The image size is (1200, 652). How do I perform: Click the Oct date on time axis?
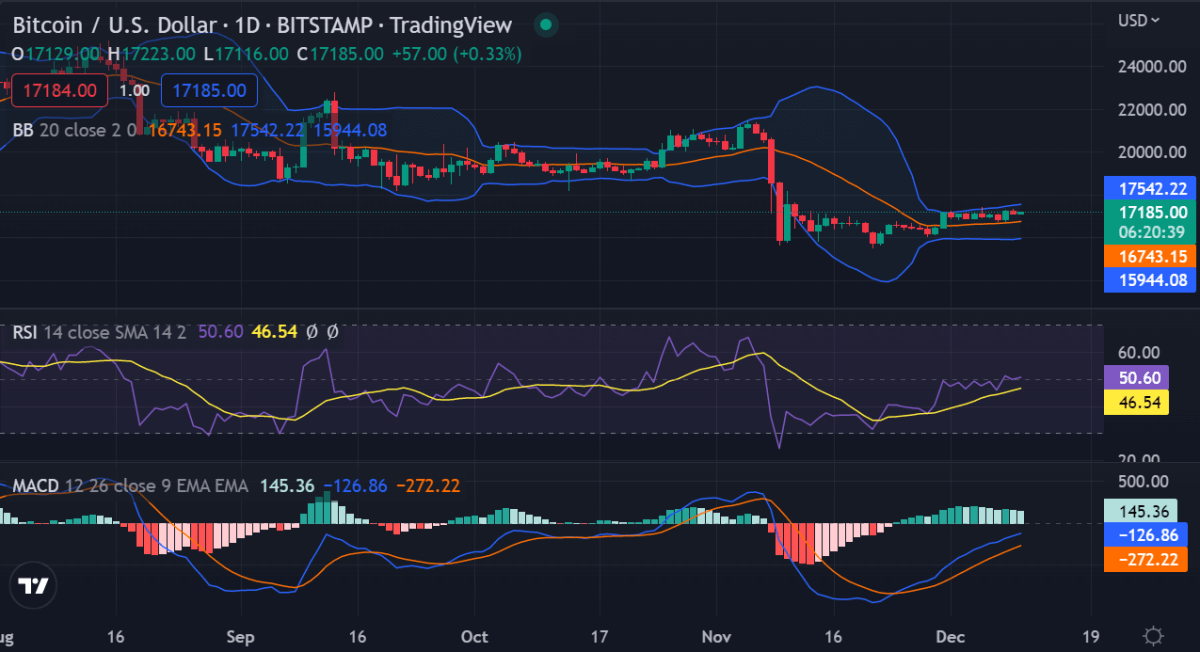(x=475, y=635)
